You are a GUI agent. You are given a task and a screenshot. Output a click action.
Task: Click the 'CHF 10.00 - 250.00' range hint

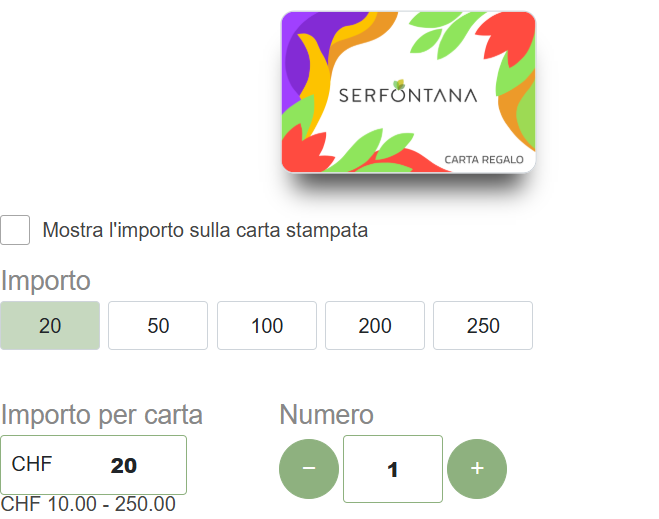tap(88, 504)
